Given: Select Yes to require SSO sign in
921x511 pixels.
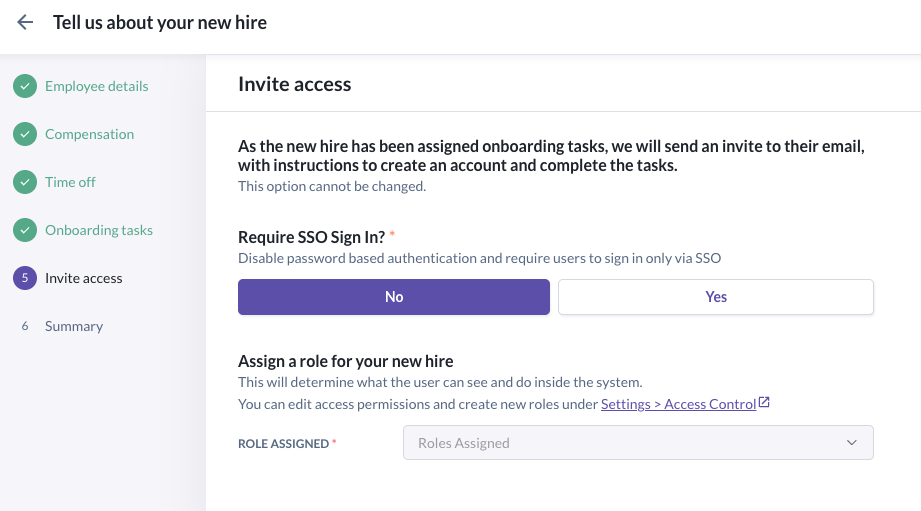Looking at the screenshot, I should click(x=716, y=297).
